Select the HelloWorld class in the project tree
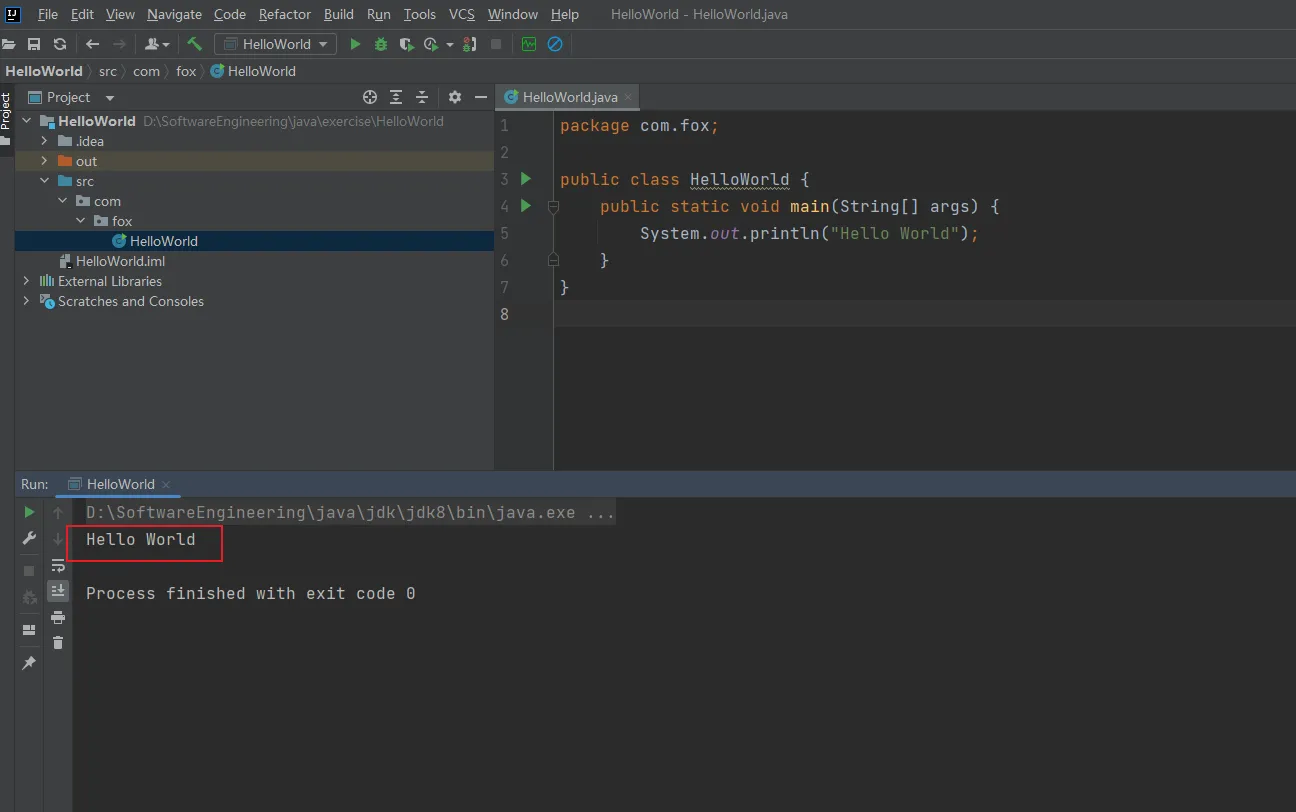This screenshot has height=812, width=1296. pos(164,241)
